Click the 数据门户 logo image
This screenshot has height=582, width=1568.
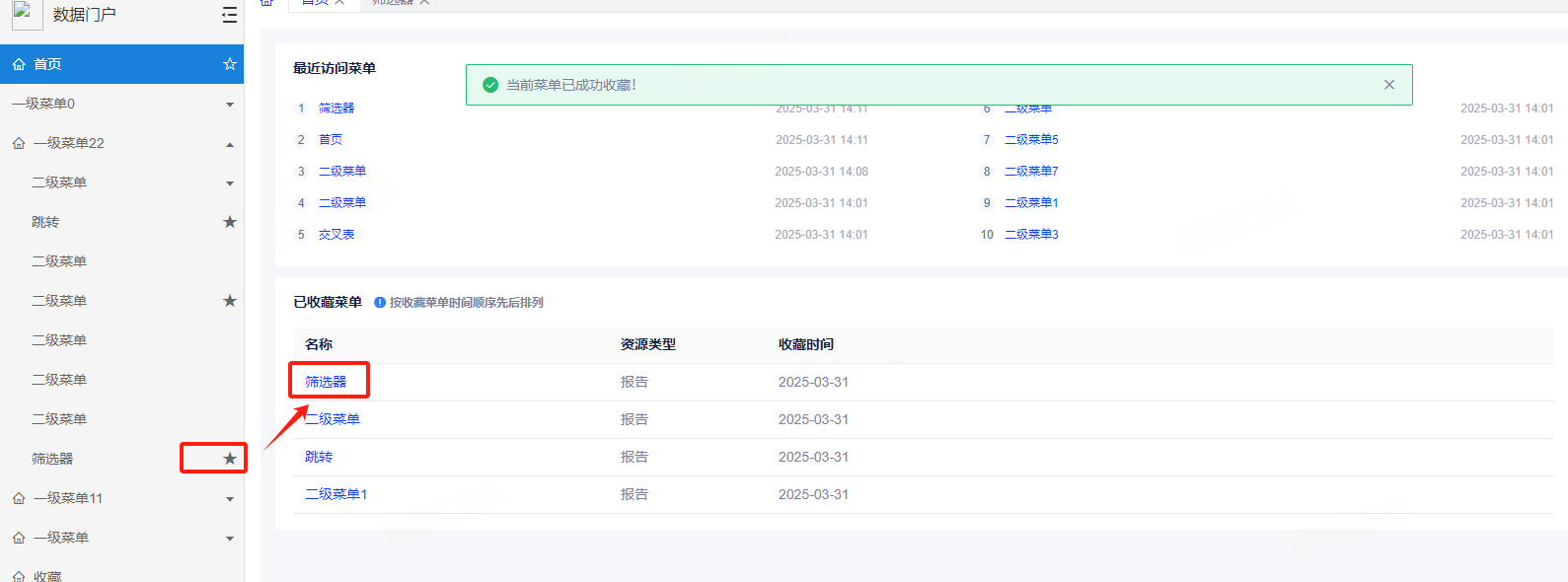point(27,14)
